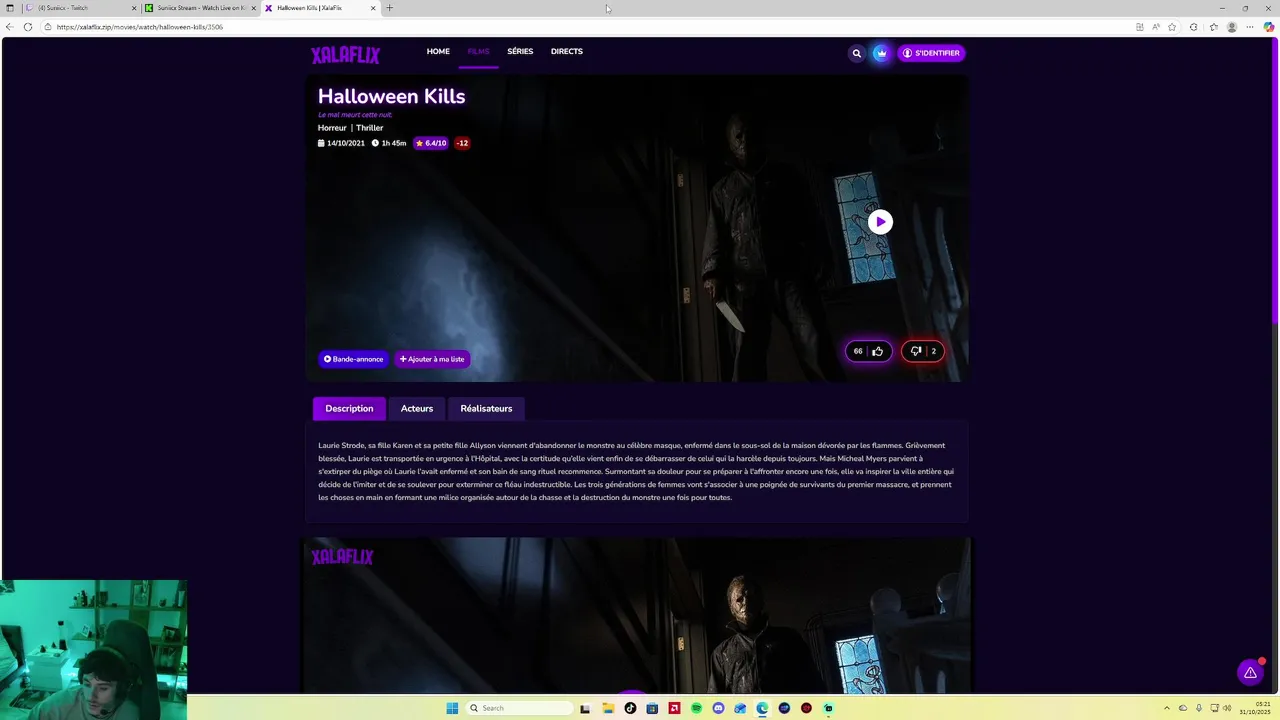Open the search magnifier icon
Image resolution: width=1280 pixels, height=720 pixels.
tap(856, 53)
